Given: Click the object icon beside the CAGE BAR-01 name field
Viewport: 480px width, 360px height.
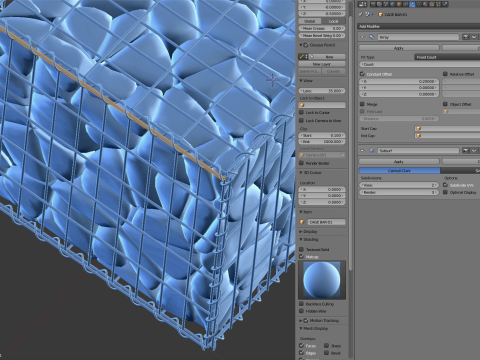Looking at the screenshot, I should click(302, 222).
